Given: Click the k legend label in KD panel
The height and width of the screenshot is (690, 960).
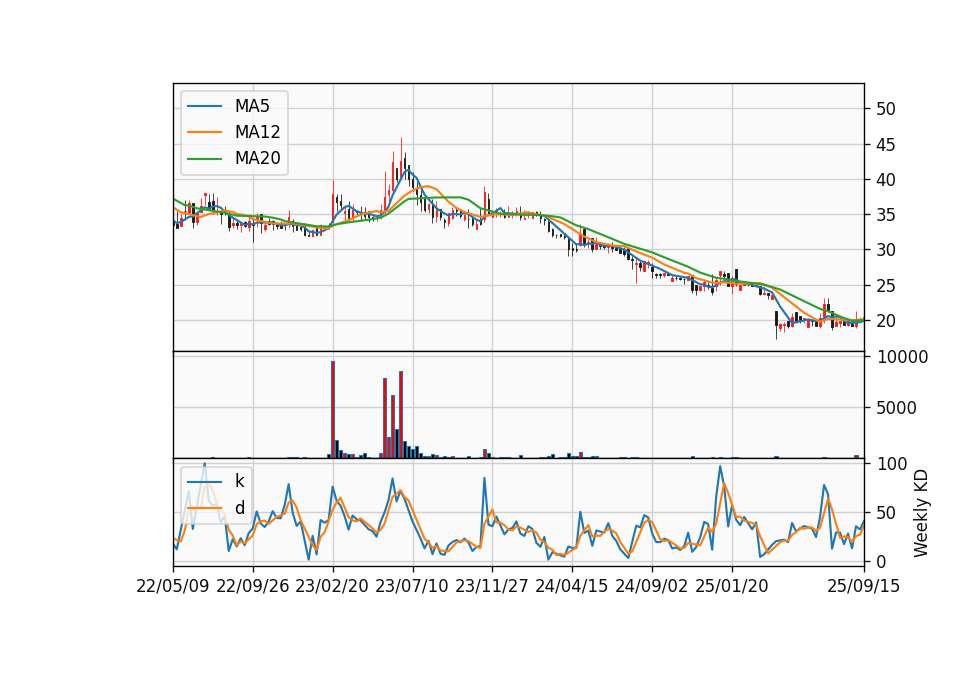Looking at the screenshot, I should point(239,481).
